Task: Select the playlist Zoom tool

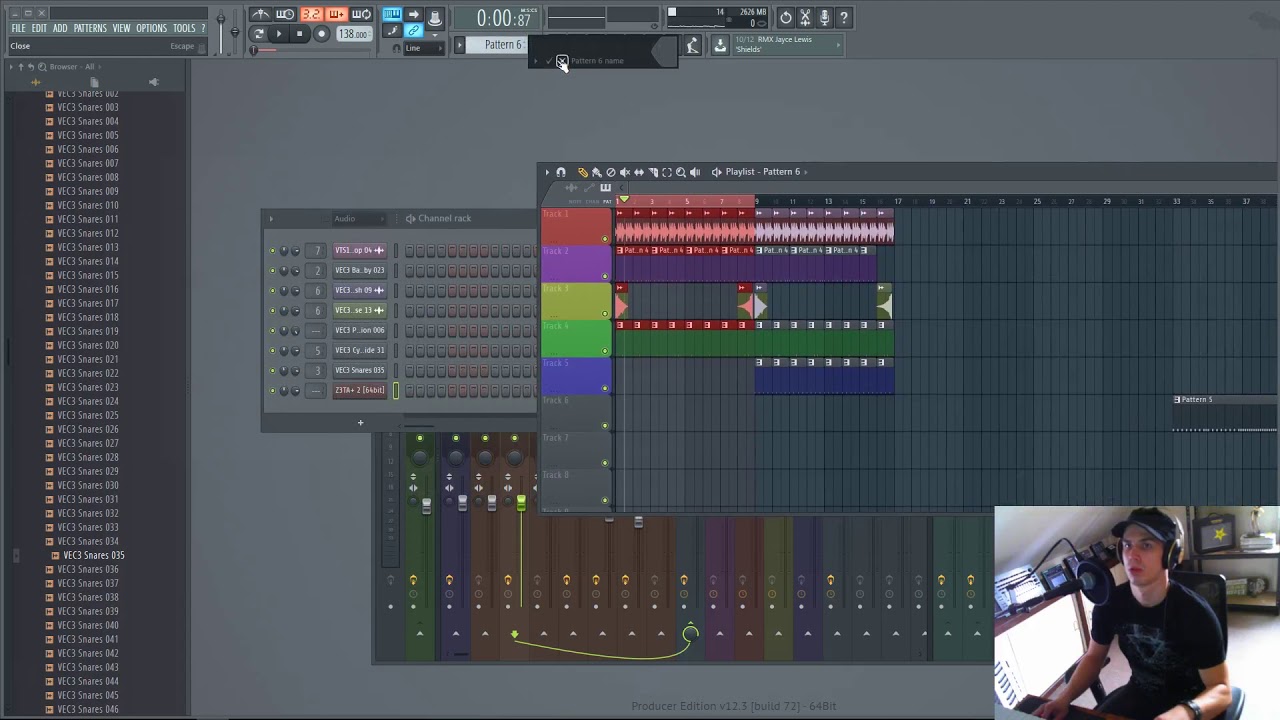Action: pos(681,172)
